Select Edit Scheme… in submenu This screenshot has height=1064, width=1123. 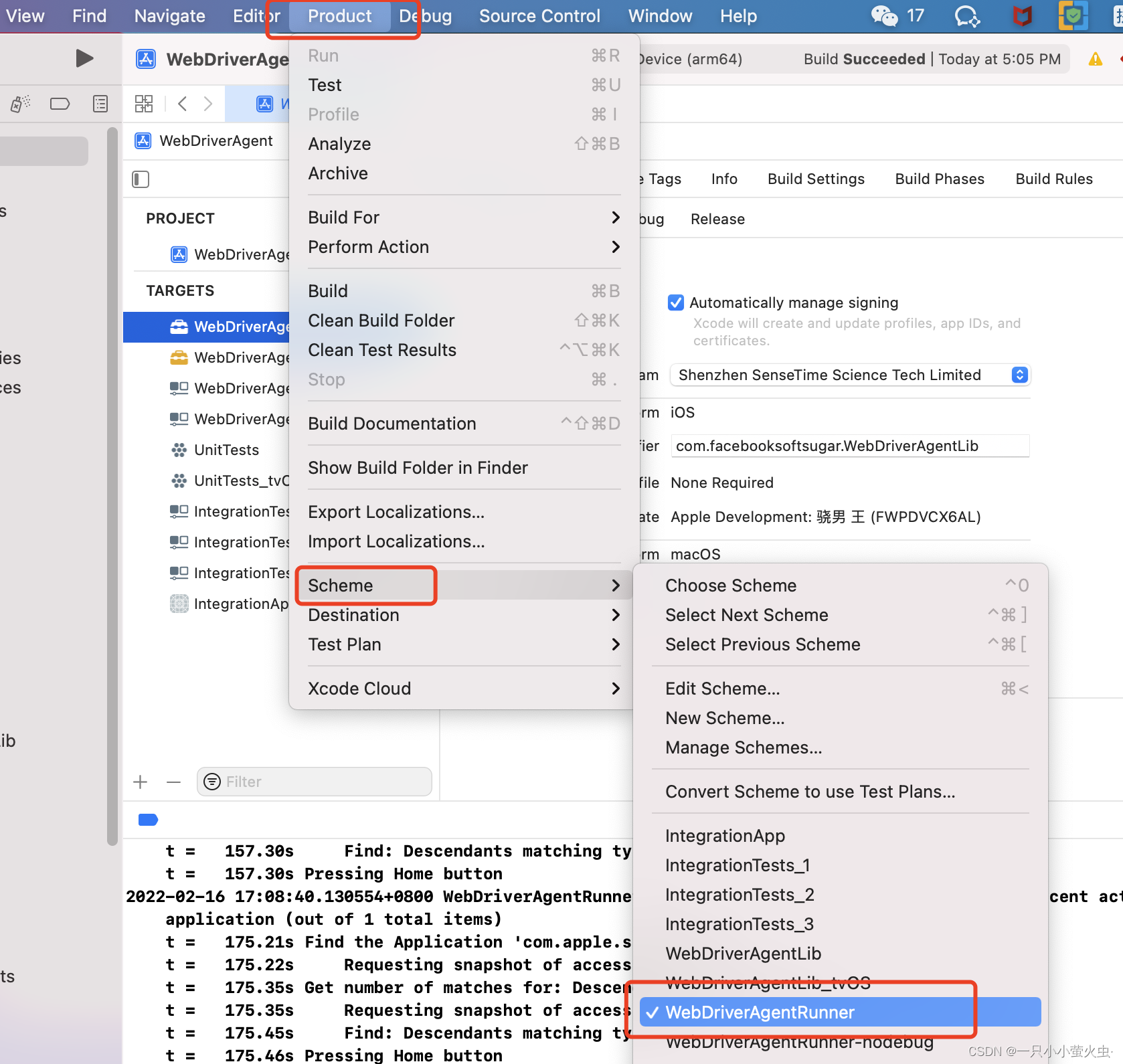[841, 689]
